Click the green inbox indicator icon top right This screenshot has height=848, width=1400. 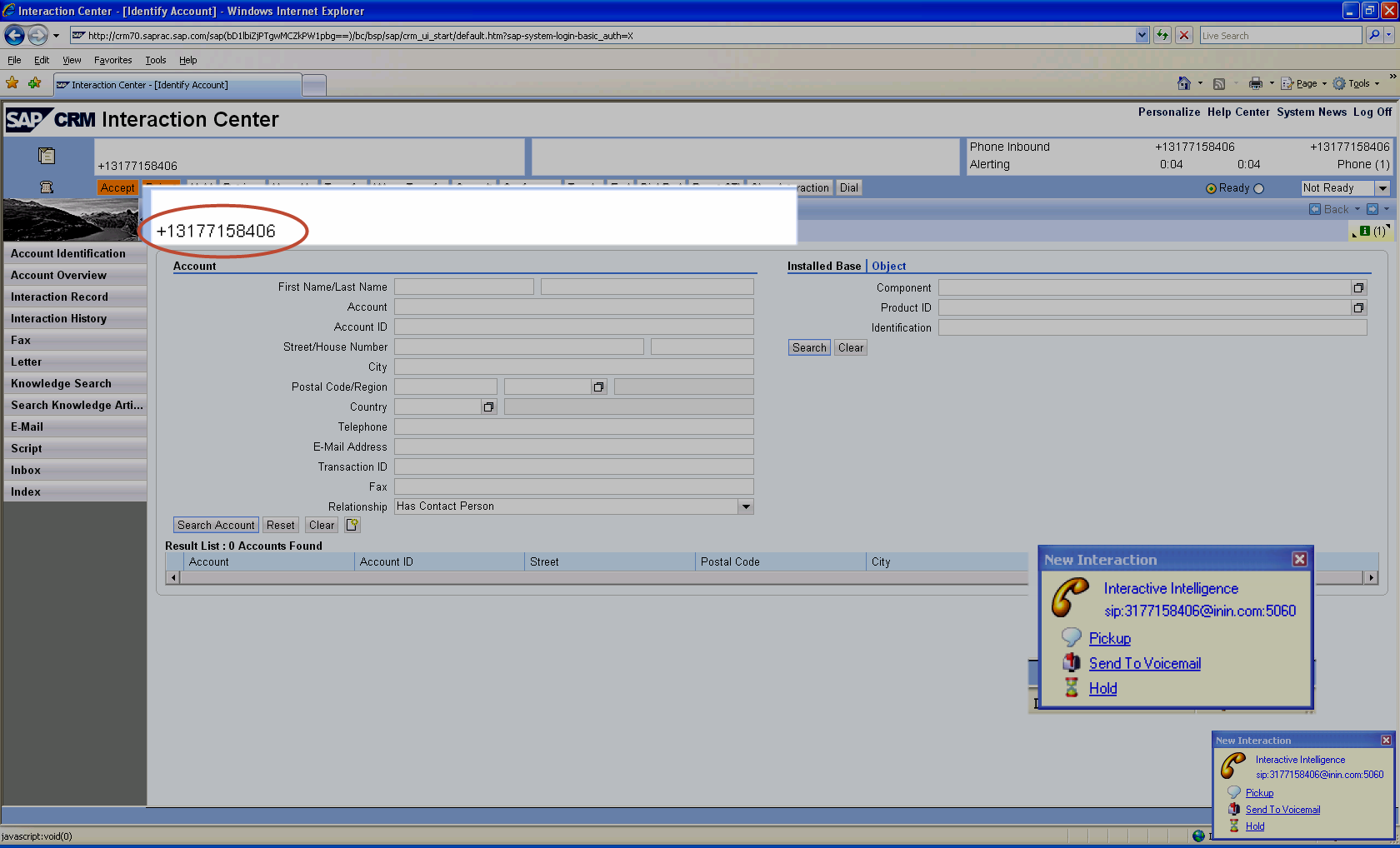tap(1366, 232)
